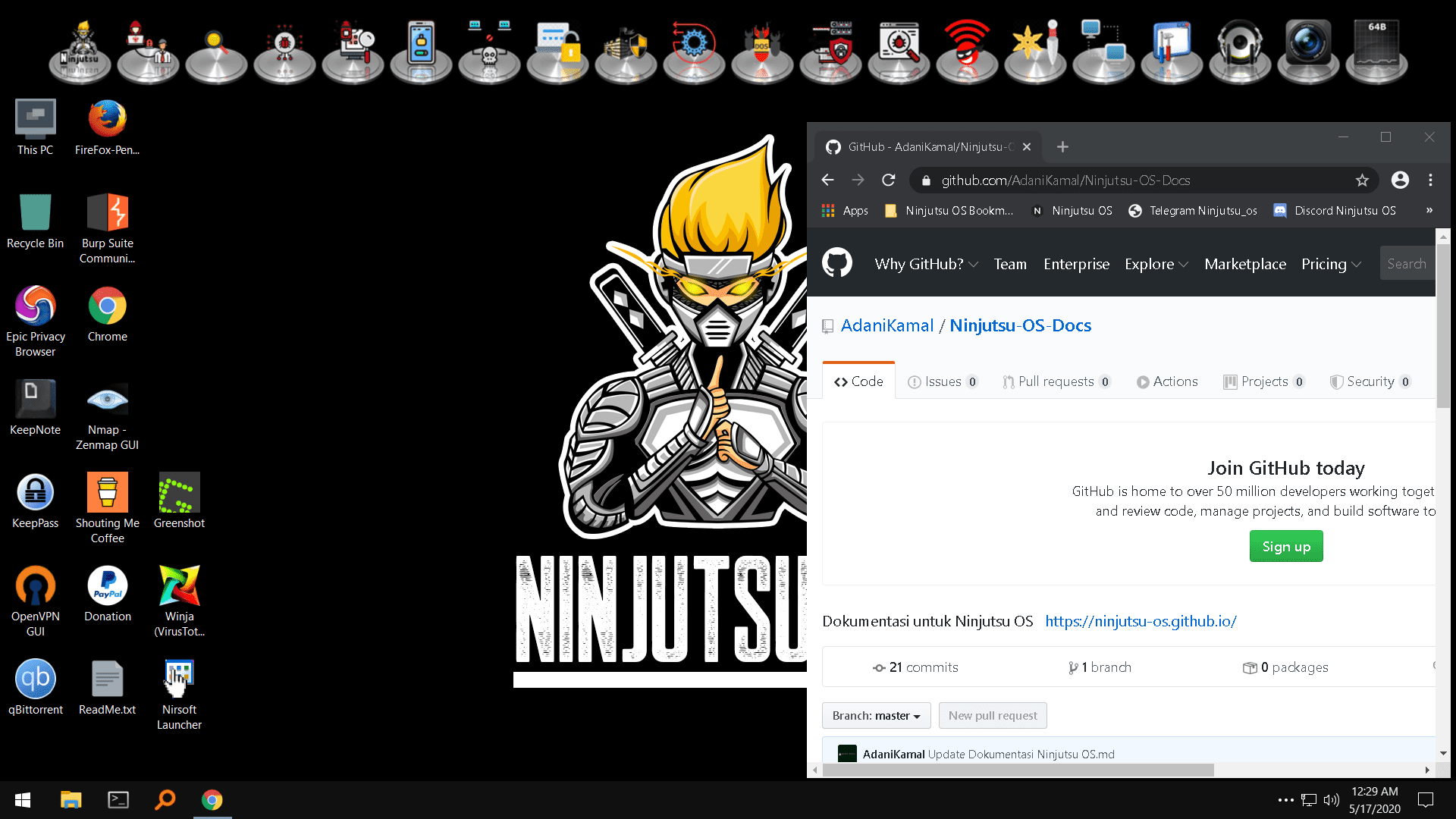Screen dimensions: 1456x819
Task: Open Chrome three-dot menu
Action: (1430, 180)
